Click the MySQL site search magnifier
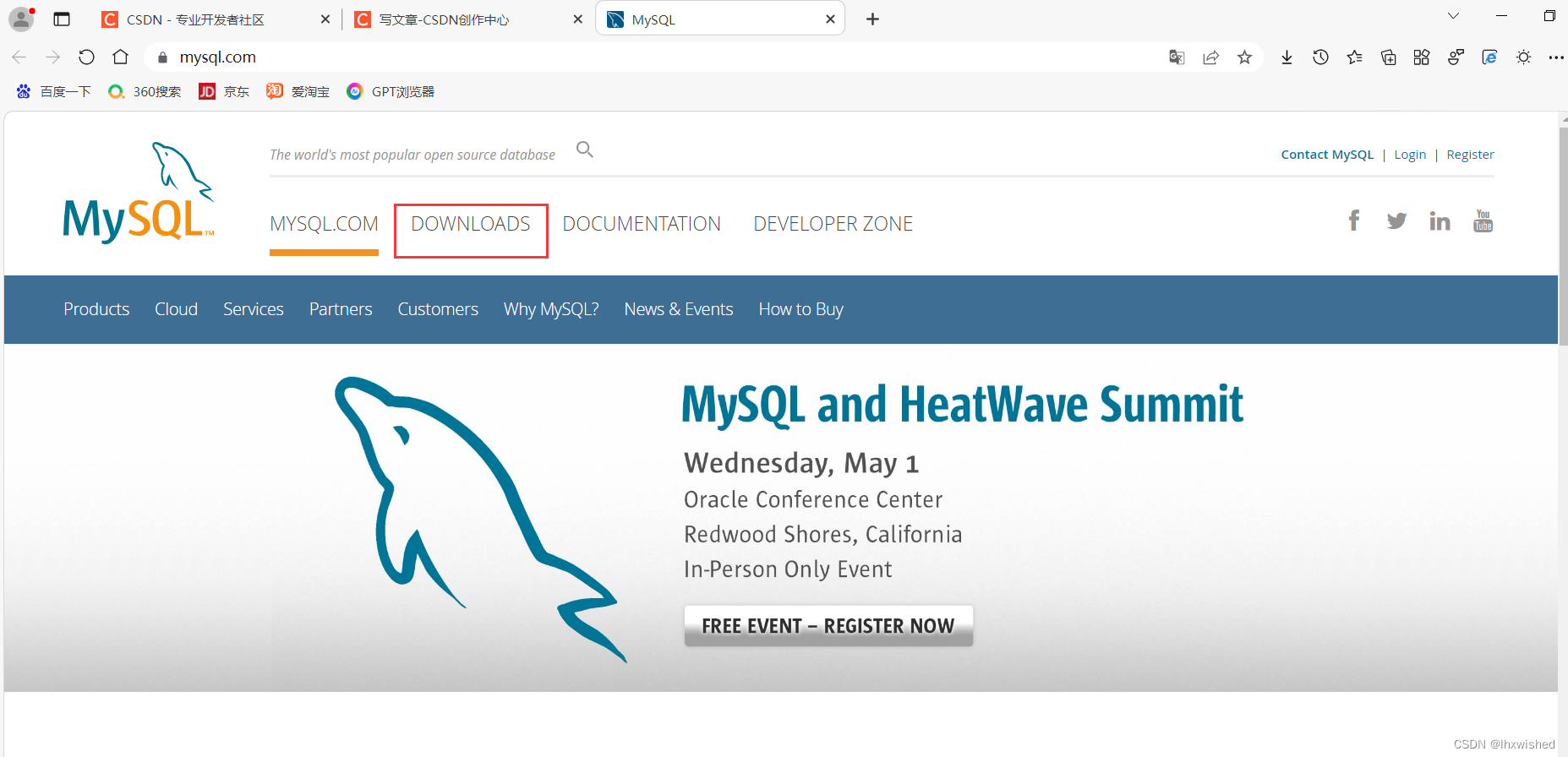This screenshot has width=1568, height=757. pyautogui.click(x=585, y=150)
